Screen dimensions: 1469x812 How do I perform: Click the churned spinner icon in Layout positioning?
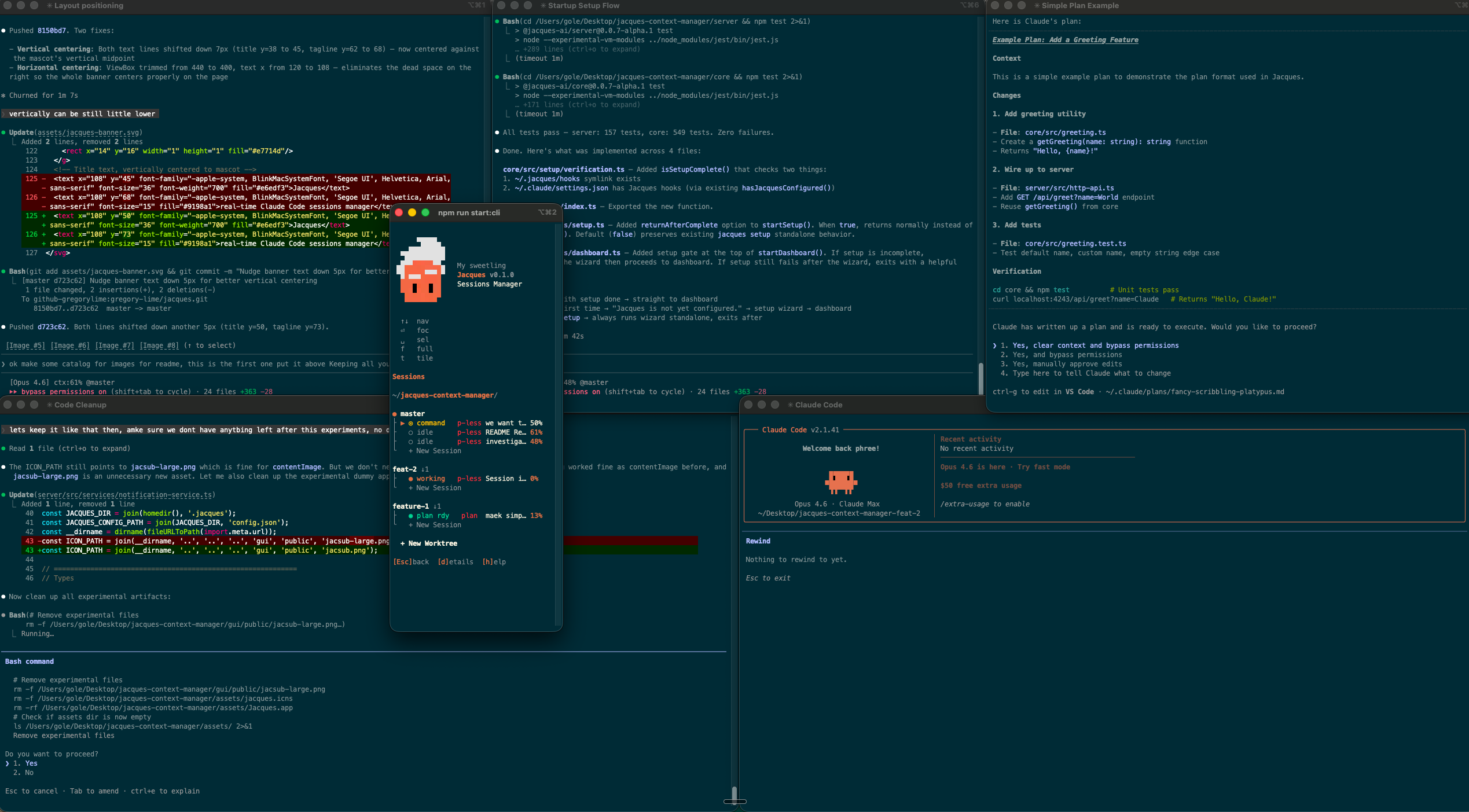coord(3,95)
